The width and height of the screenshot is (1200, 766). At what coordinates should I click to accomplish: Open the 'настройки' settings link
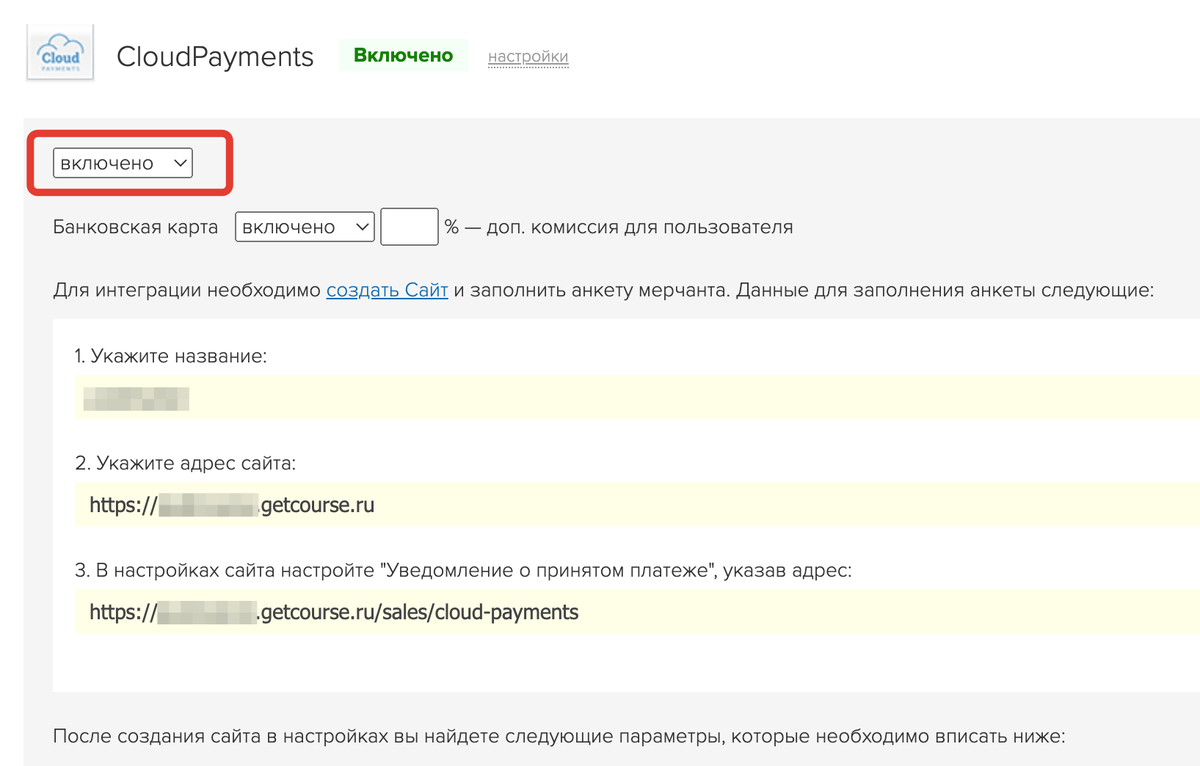(x=528, y=56)
